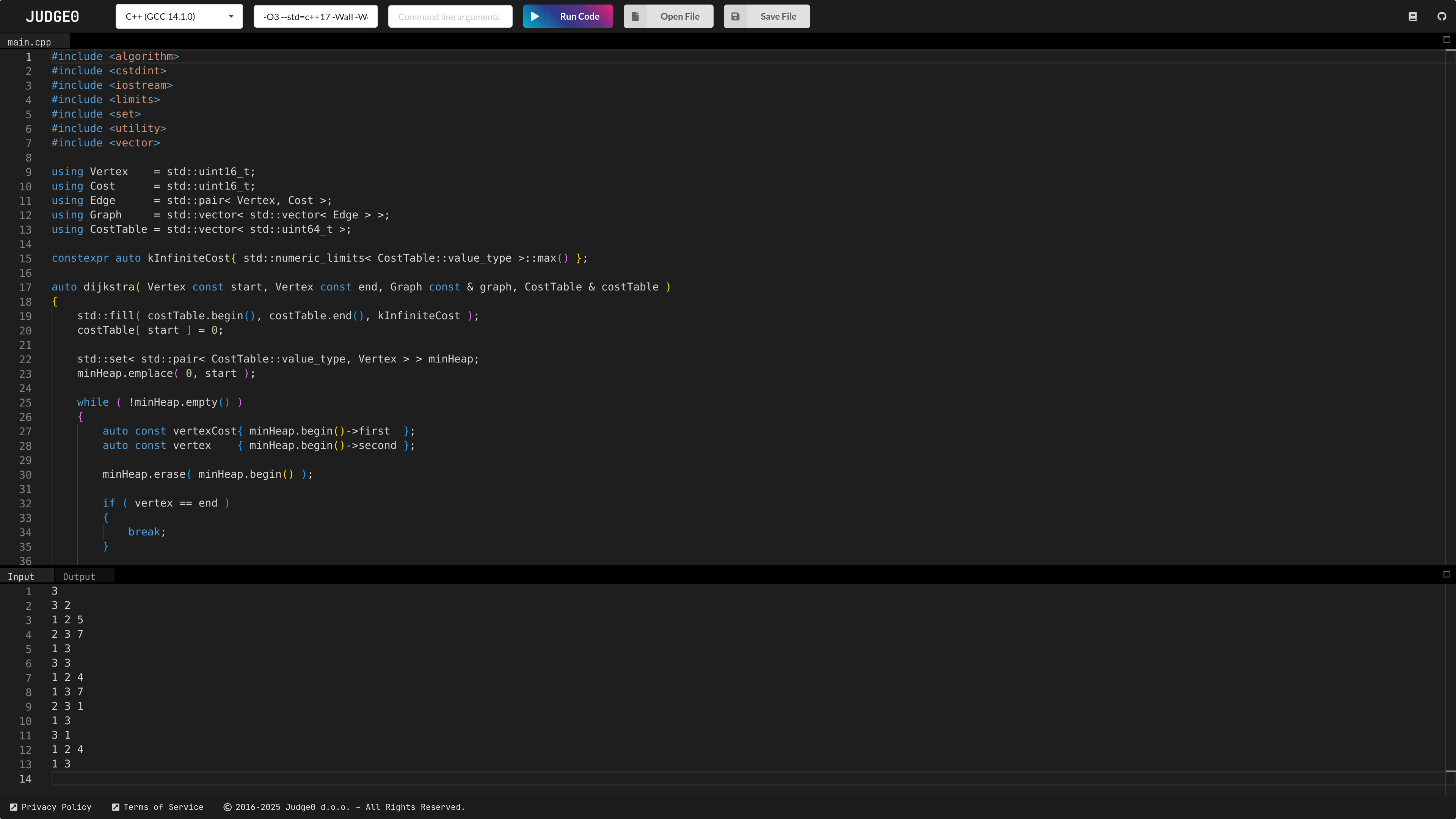Maximize the main.cpp editor panel

coord(1447,39)
